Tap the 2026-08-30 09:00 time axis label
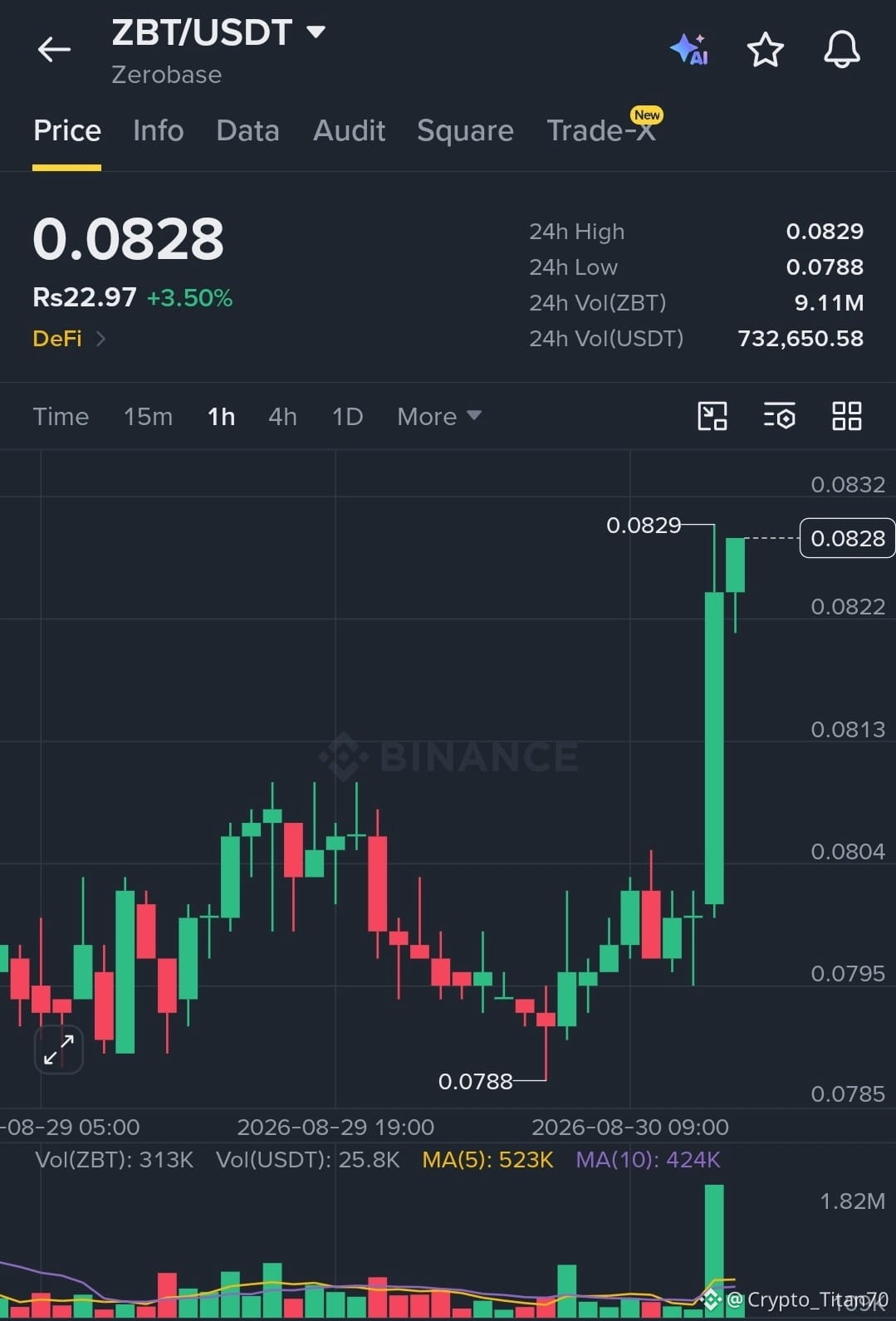Screen dimensions: 896x1321 coord(630,1127)
